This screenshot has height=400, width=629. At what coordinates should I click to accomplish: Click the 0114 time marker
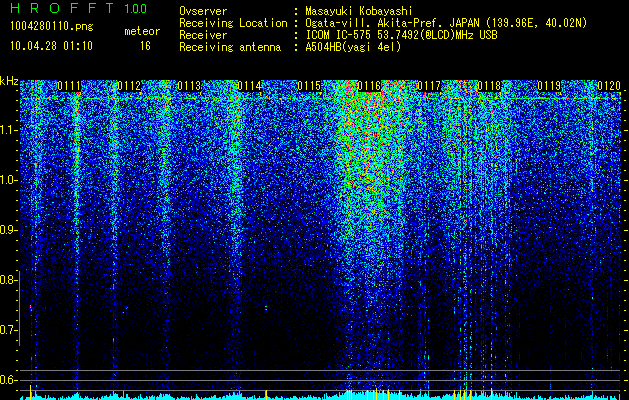pos(249,86)
